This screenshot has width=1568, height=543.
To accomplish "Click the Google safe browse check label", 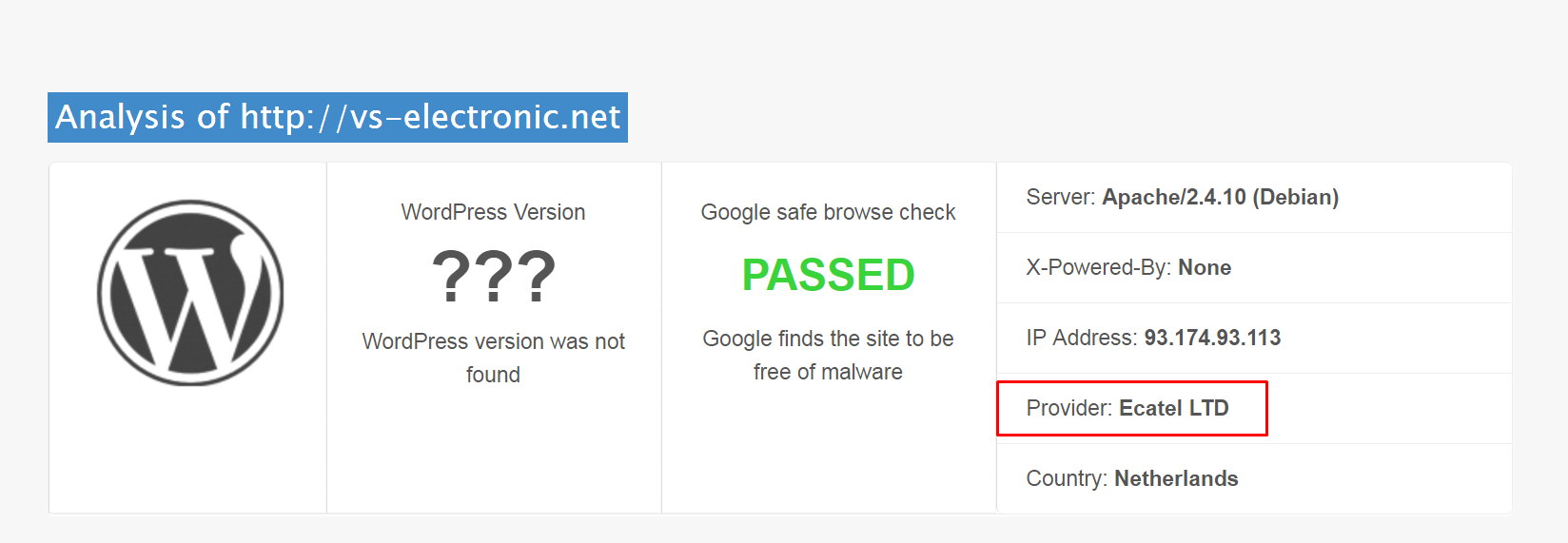I will [x=828, y=212].
